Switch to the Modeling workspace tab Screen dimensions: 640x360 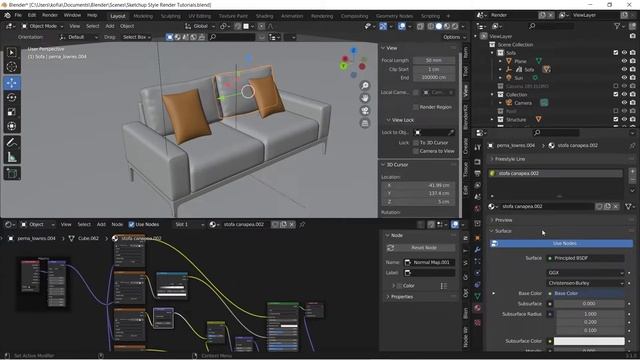coord(143,16)
